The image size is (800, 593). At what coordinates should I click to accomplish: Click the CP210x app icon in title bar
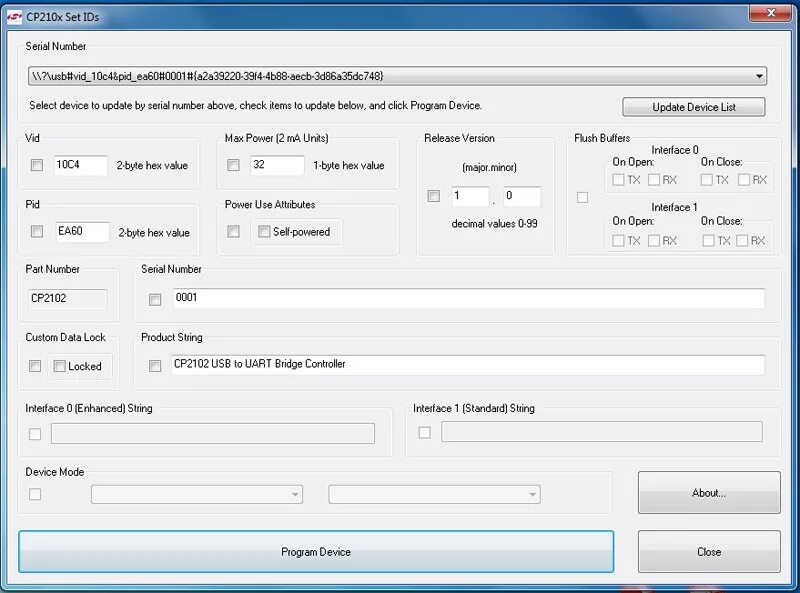click(14, 17)
